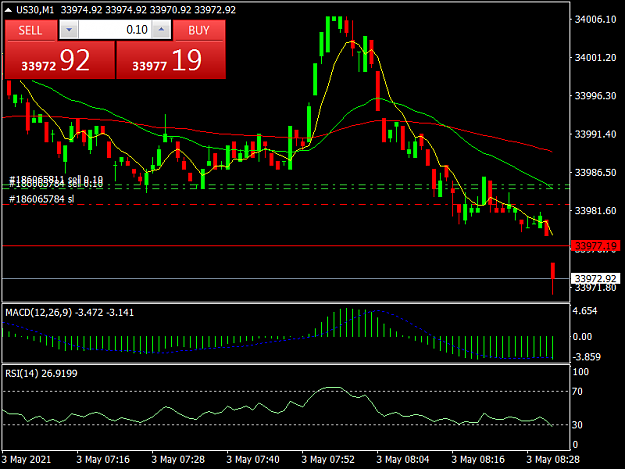Image resolution: width=625 pixels, height=469 pixels.
Task: Click the MACD -3.859 scale value
Action: tap(586, 357)
